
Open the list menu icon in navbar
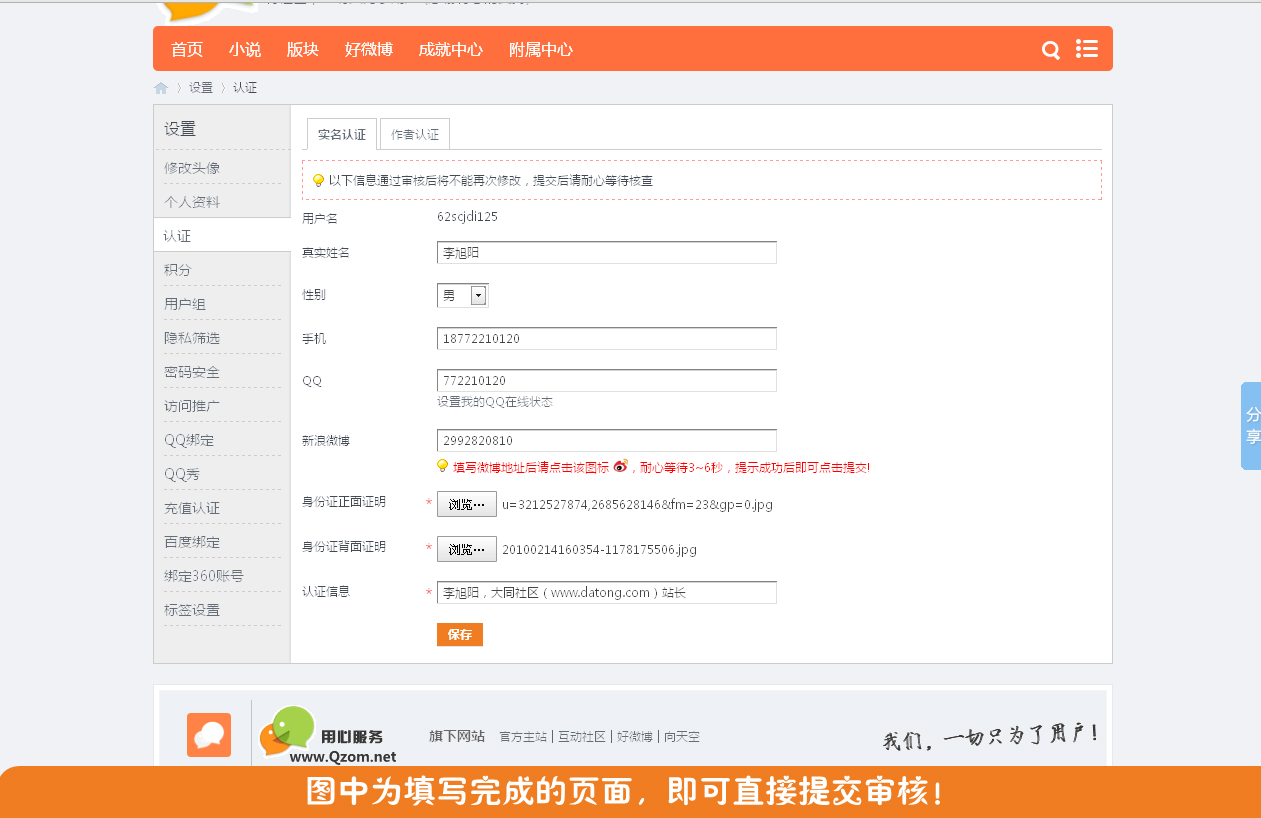pyautogui.click(x=1087, y=49)
